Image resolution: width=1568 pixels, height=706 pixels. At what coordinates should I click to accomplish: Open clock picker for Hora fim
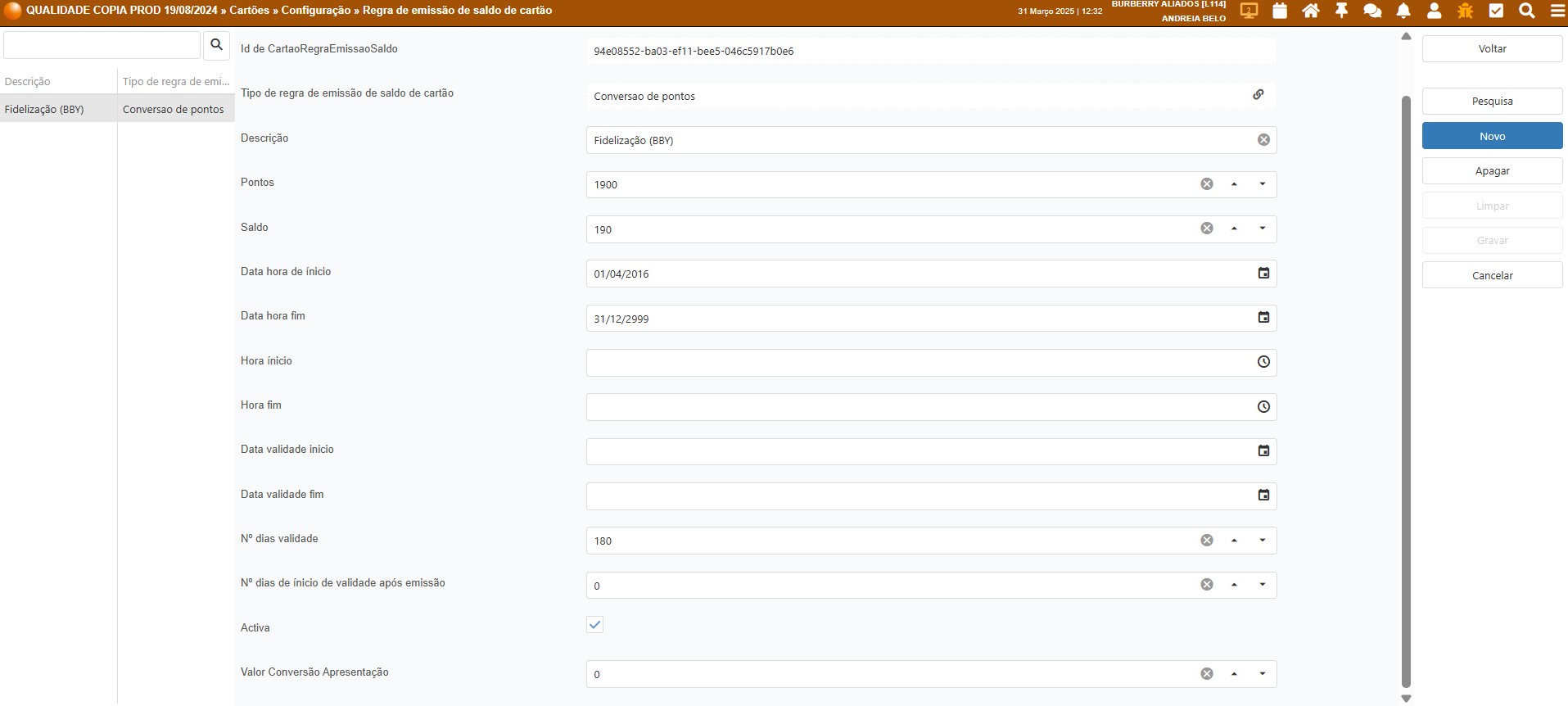(1263, 407)
